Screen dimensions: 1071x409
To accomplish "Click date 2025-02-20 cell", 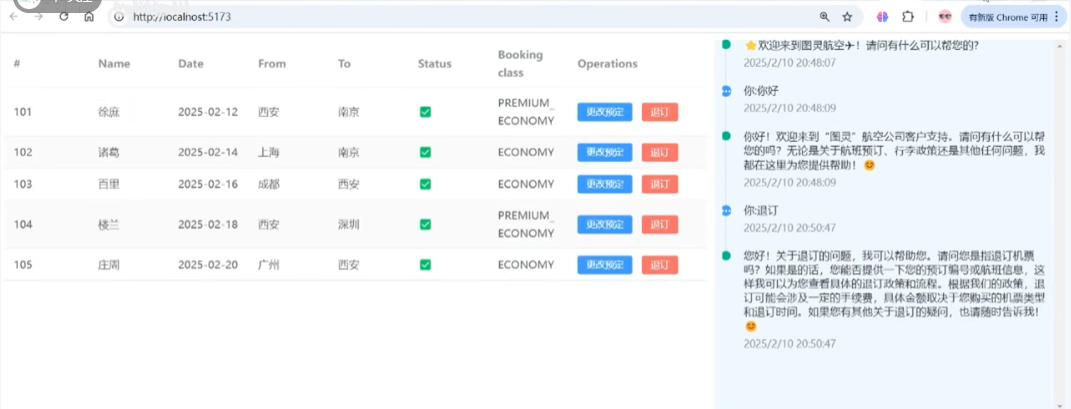I will tap(208, 265).
